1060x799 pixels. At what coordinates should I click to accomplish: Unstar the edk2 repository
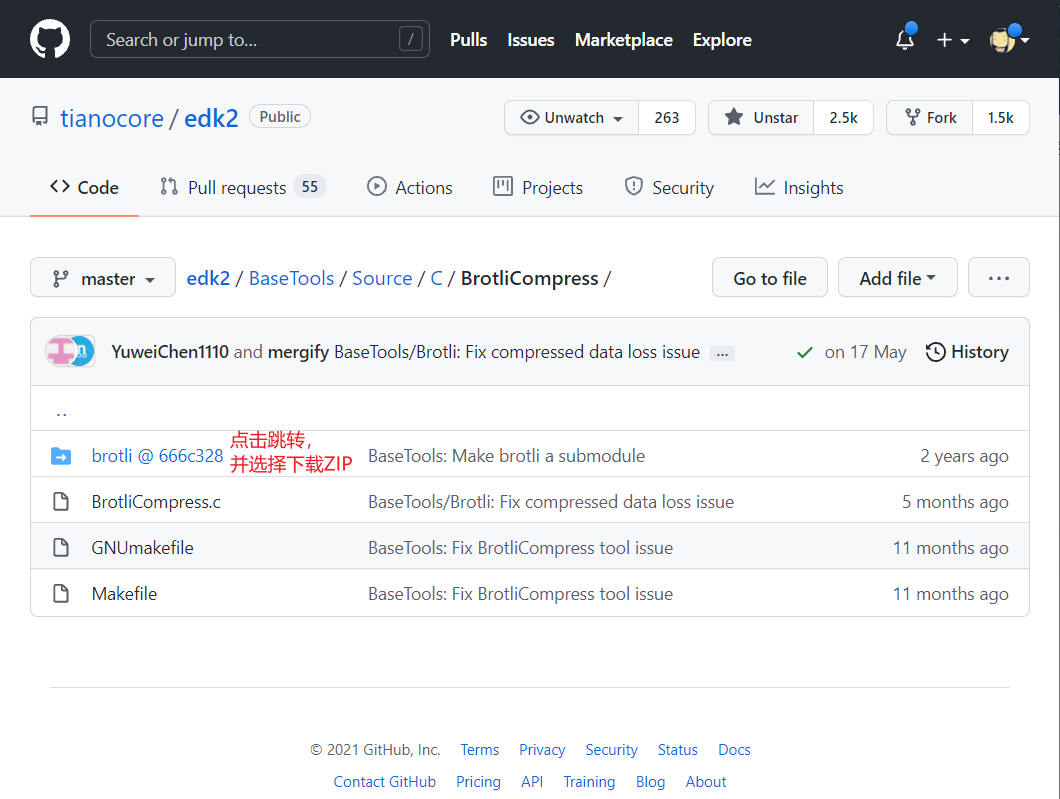coord(760,117)
